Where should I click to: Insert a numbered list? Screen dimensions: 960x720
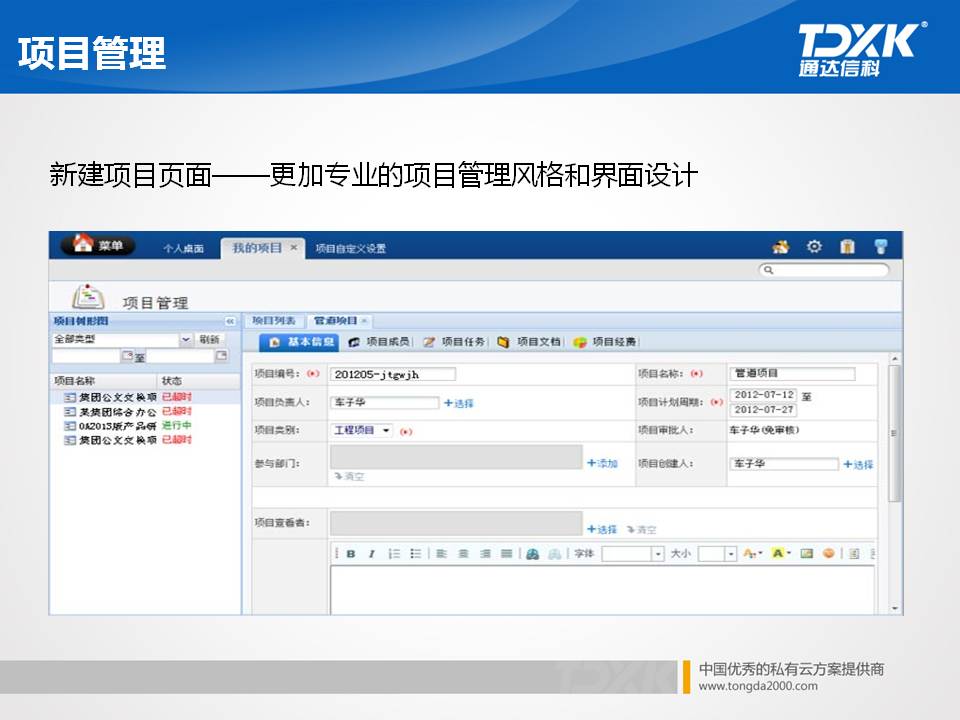pos(394,553)
